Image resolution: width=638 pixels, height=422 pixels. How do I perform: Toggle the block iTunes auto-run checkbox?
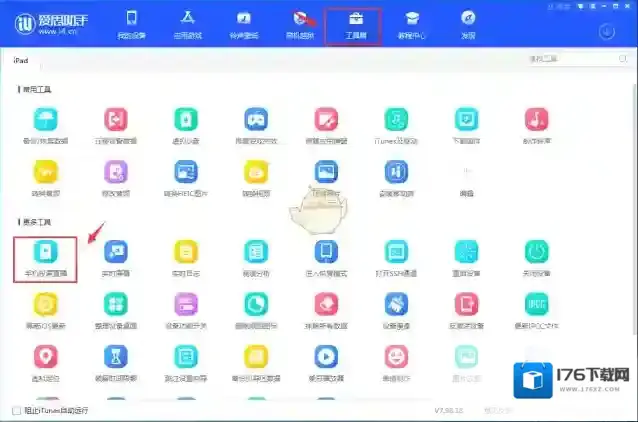point(16,410)
